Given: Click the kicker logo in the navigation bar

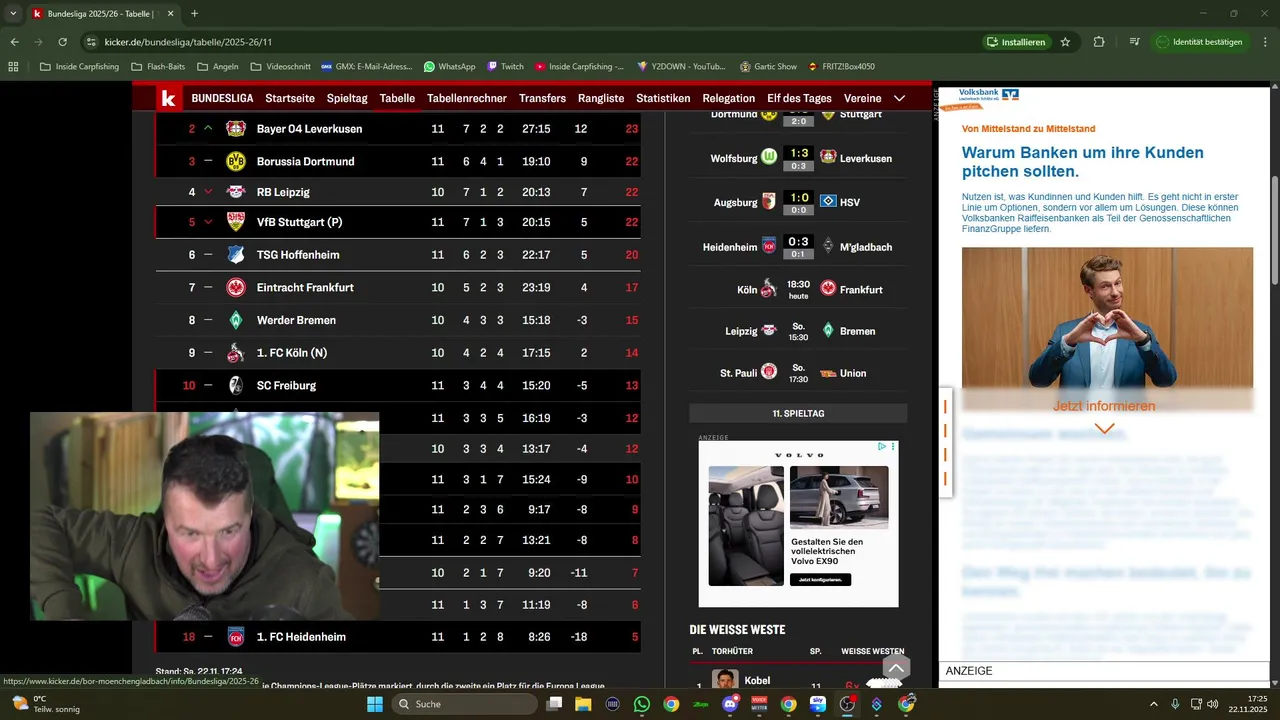Looking at the screenshot, I should tap(169, 98).
